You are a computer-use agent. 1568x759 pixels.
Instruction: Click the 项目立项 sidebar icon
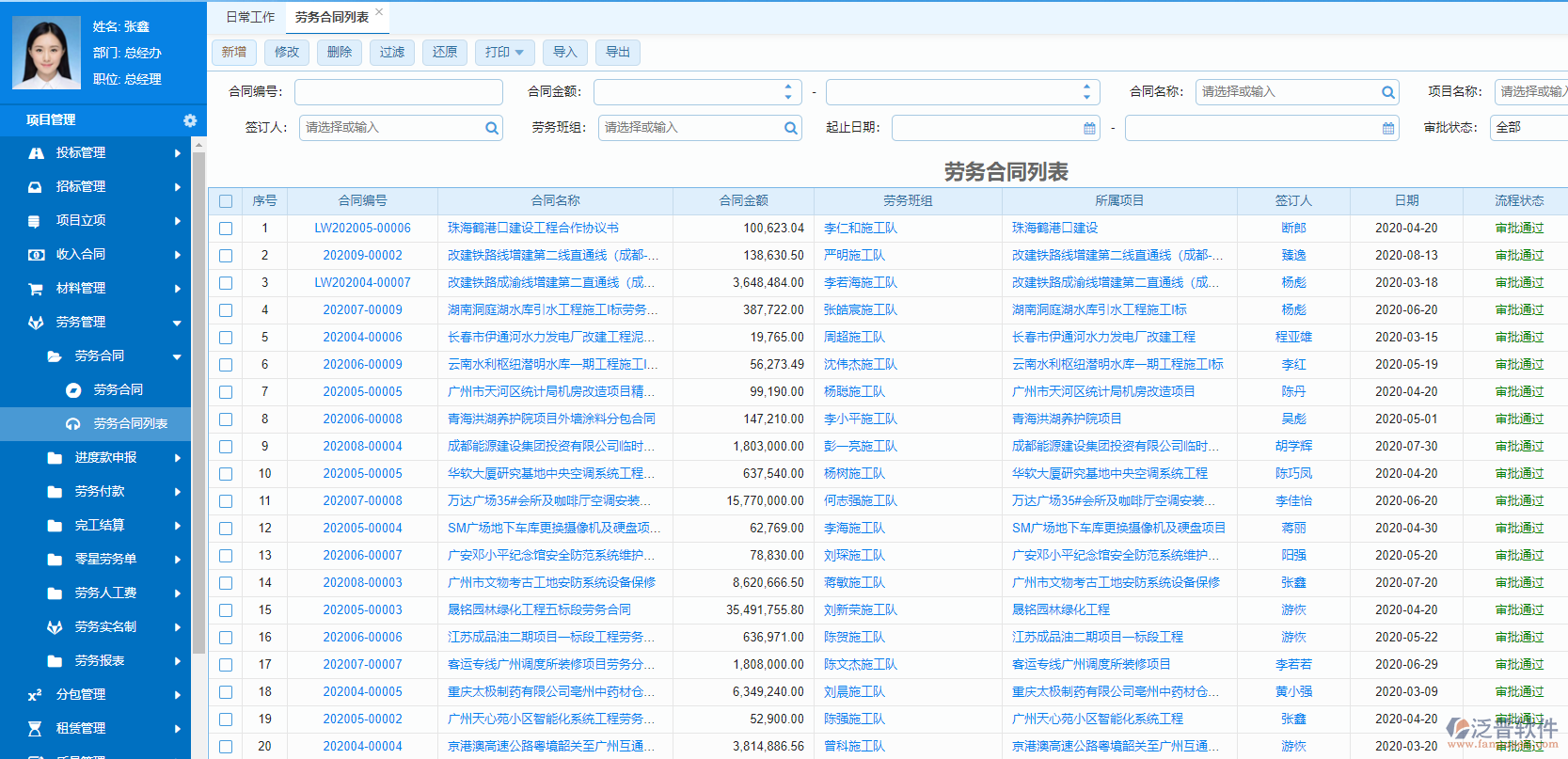click(x=35, y=221)
